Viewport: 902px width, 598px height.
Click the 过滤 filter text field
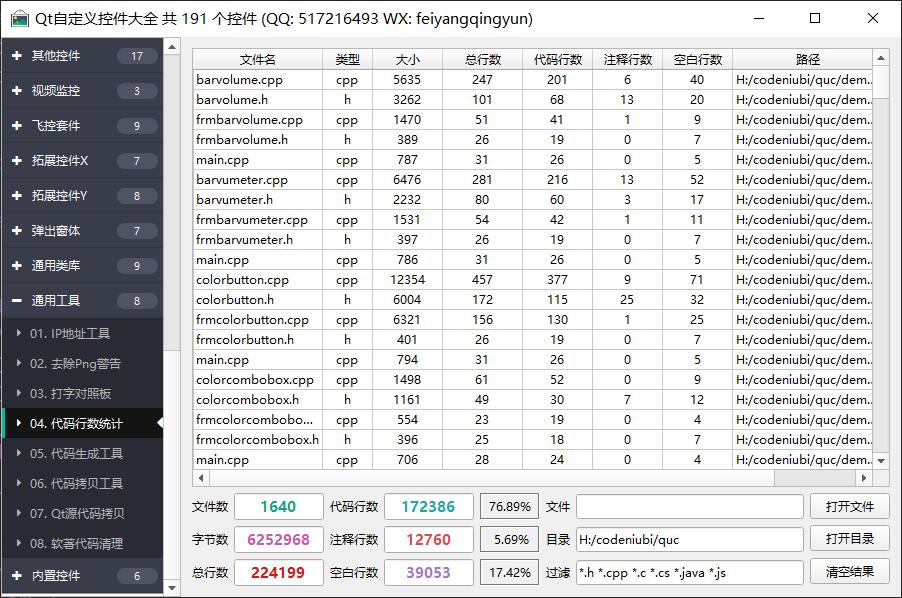coord(689,573)
